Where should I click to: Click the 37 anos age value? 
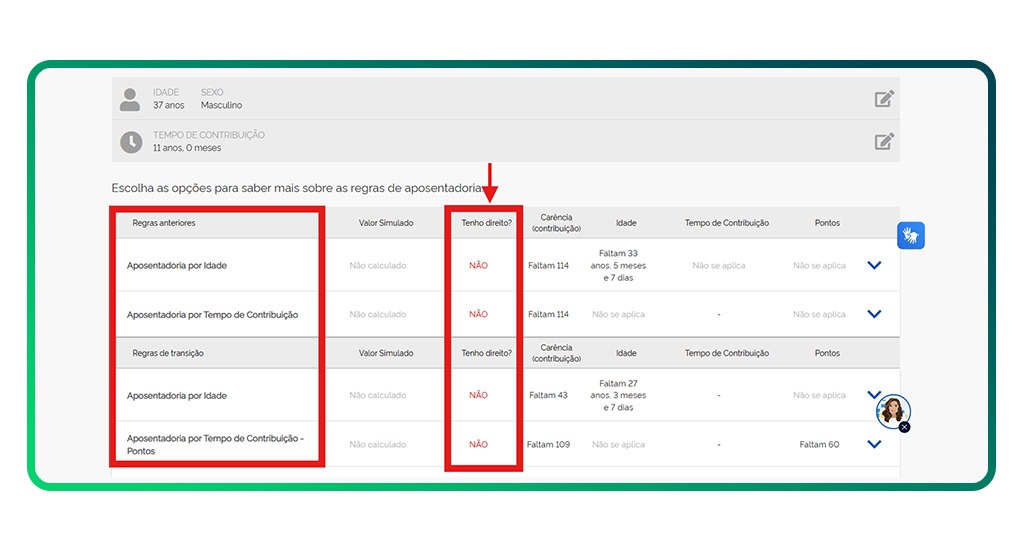click(x=169, y=105)
